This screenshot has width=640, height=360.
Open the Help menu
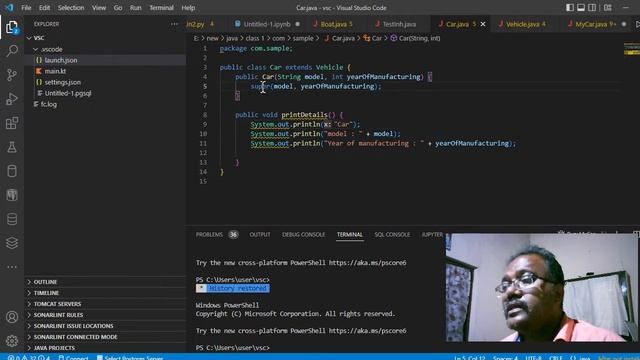coord(188,8)
